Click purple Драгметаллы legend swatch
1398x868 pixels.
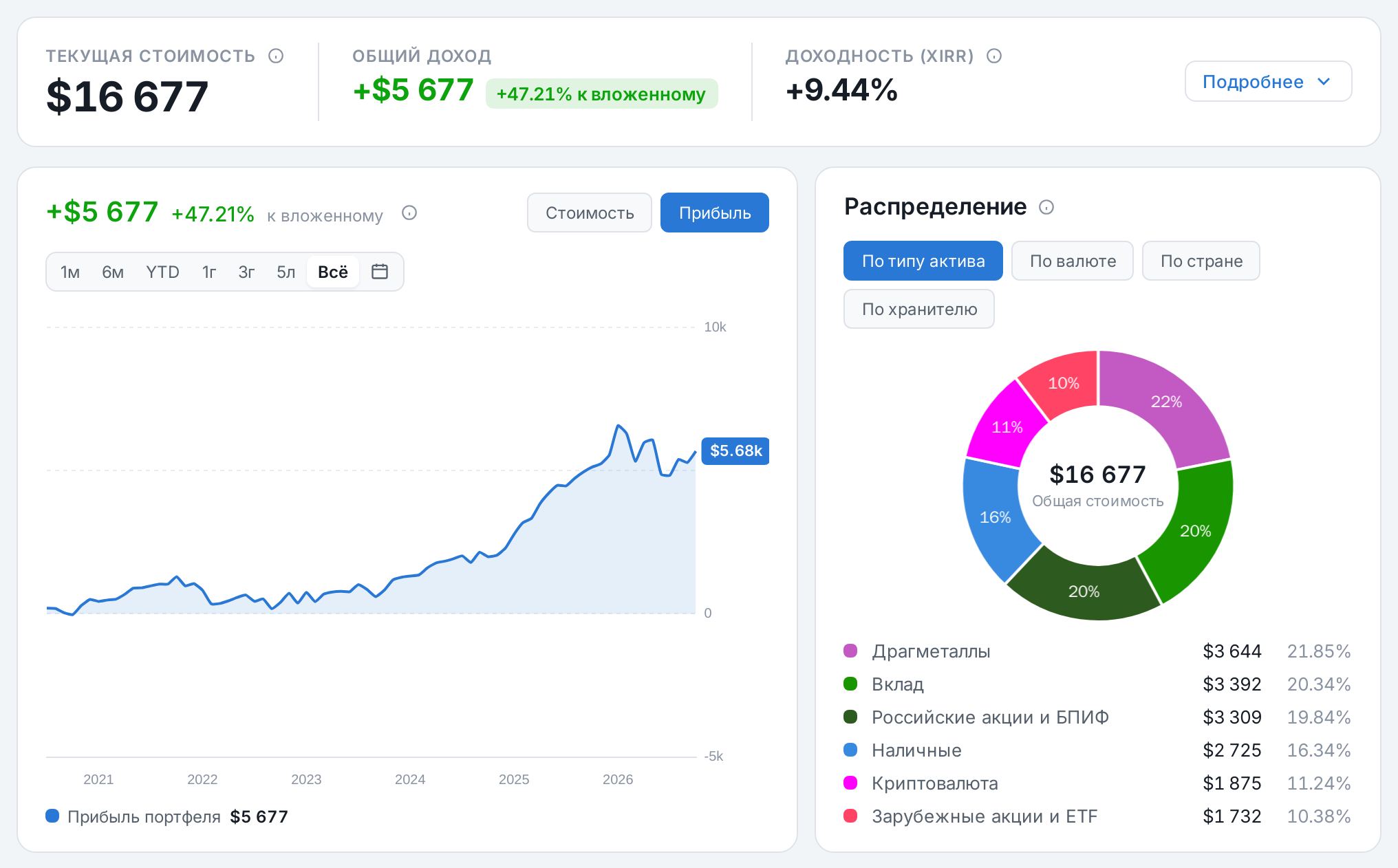point(850,651)
